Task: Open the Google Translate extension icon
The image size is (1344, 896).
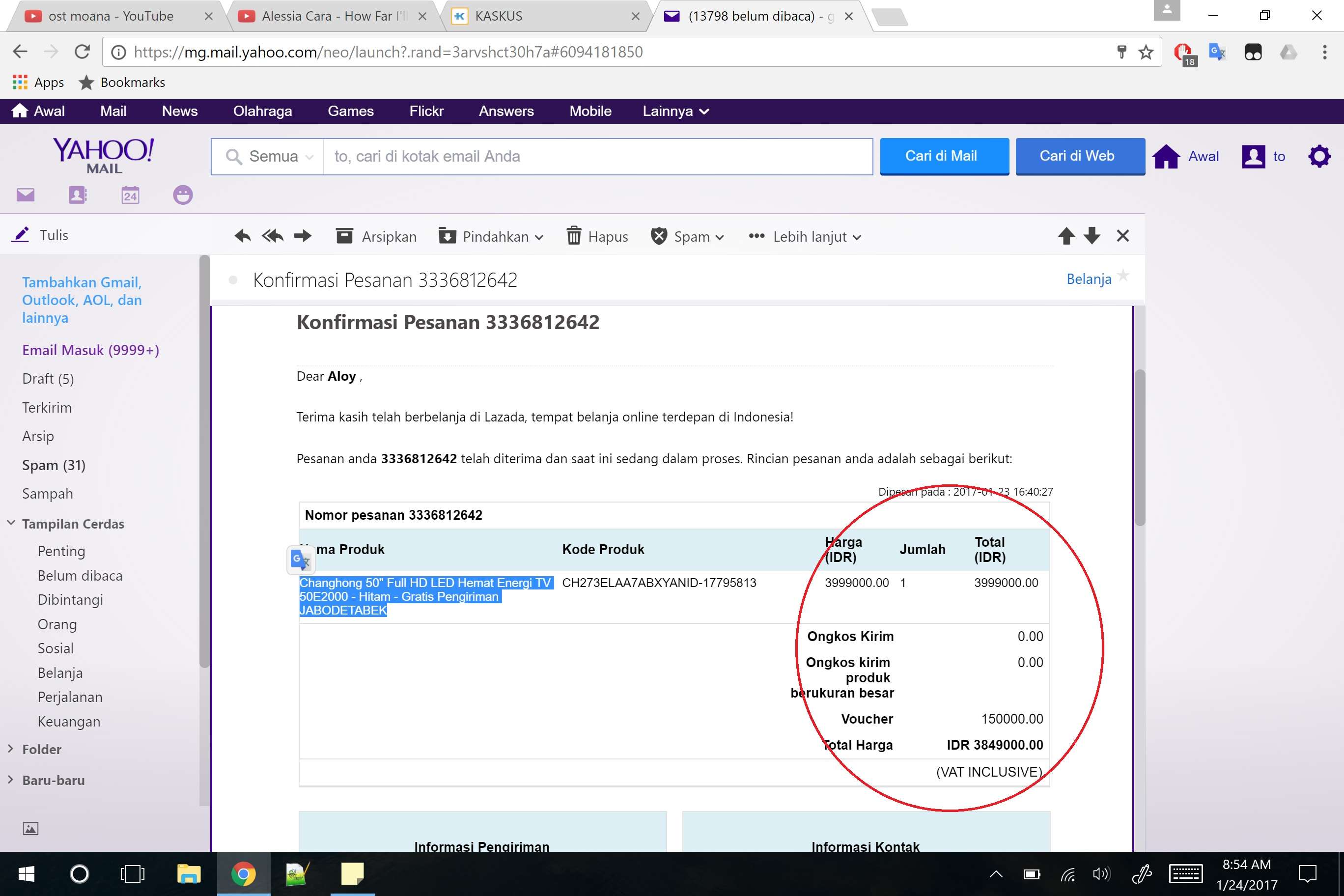Action: 1217,52
